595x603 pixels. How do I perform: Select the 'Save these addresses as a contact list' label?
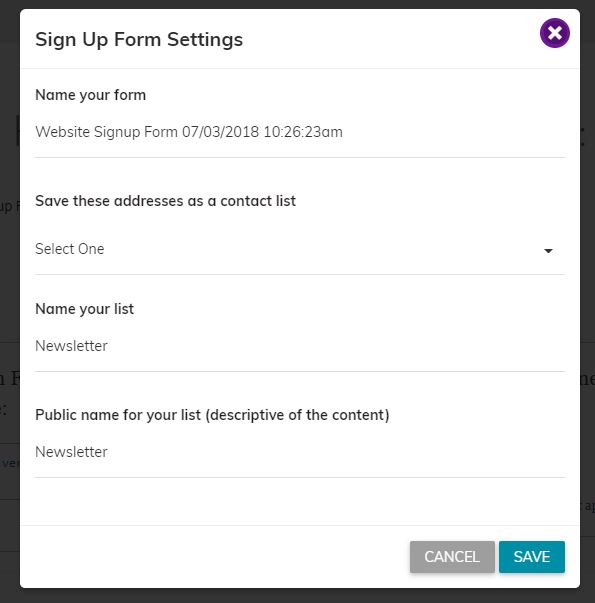(x=165, y=201)
